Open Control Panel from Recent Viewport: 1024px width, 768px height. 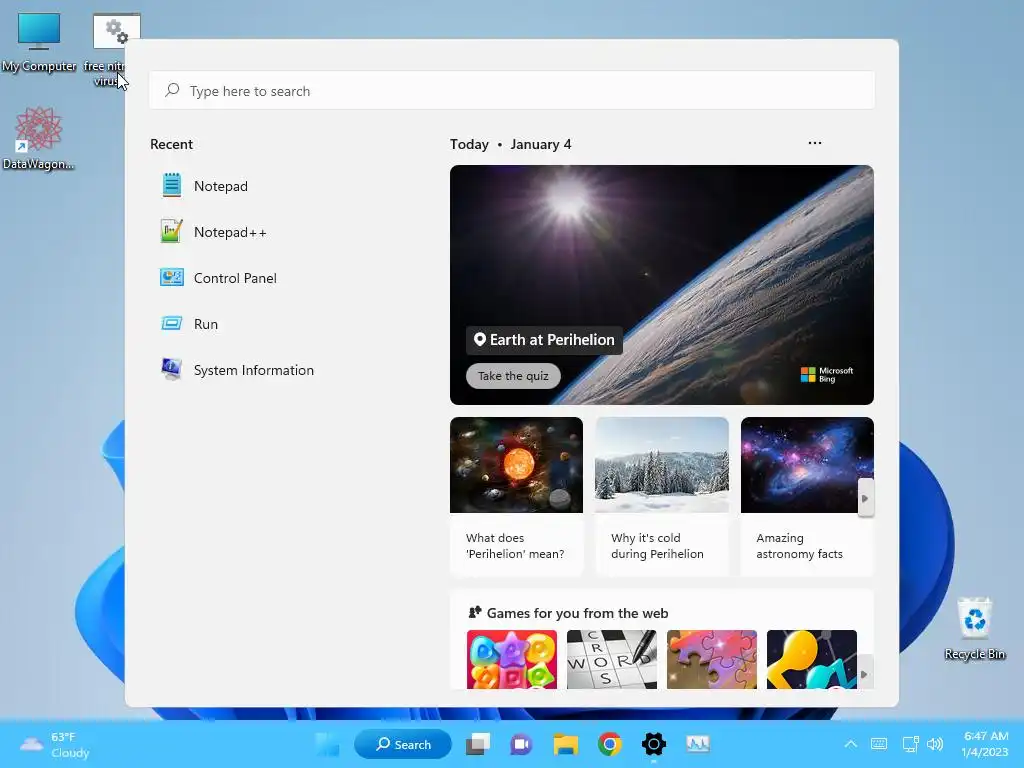tap(219, 278)
